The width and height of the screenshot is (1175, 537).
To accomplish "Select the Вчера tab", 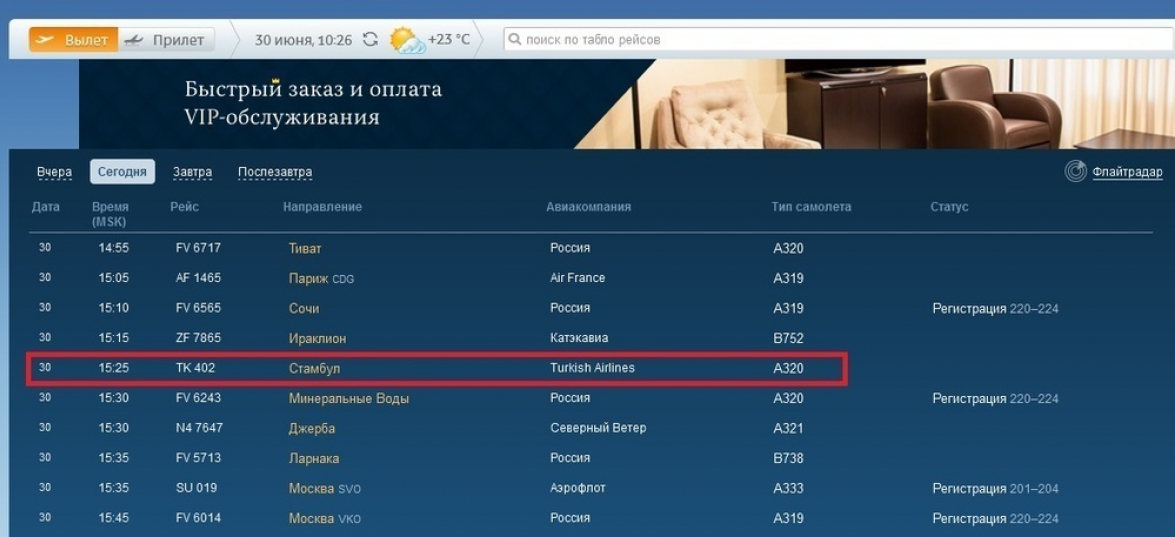I will tap(55, 172).
